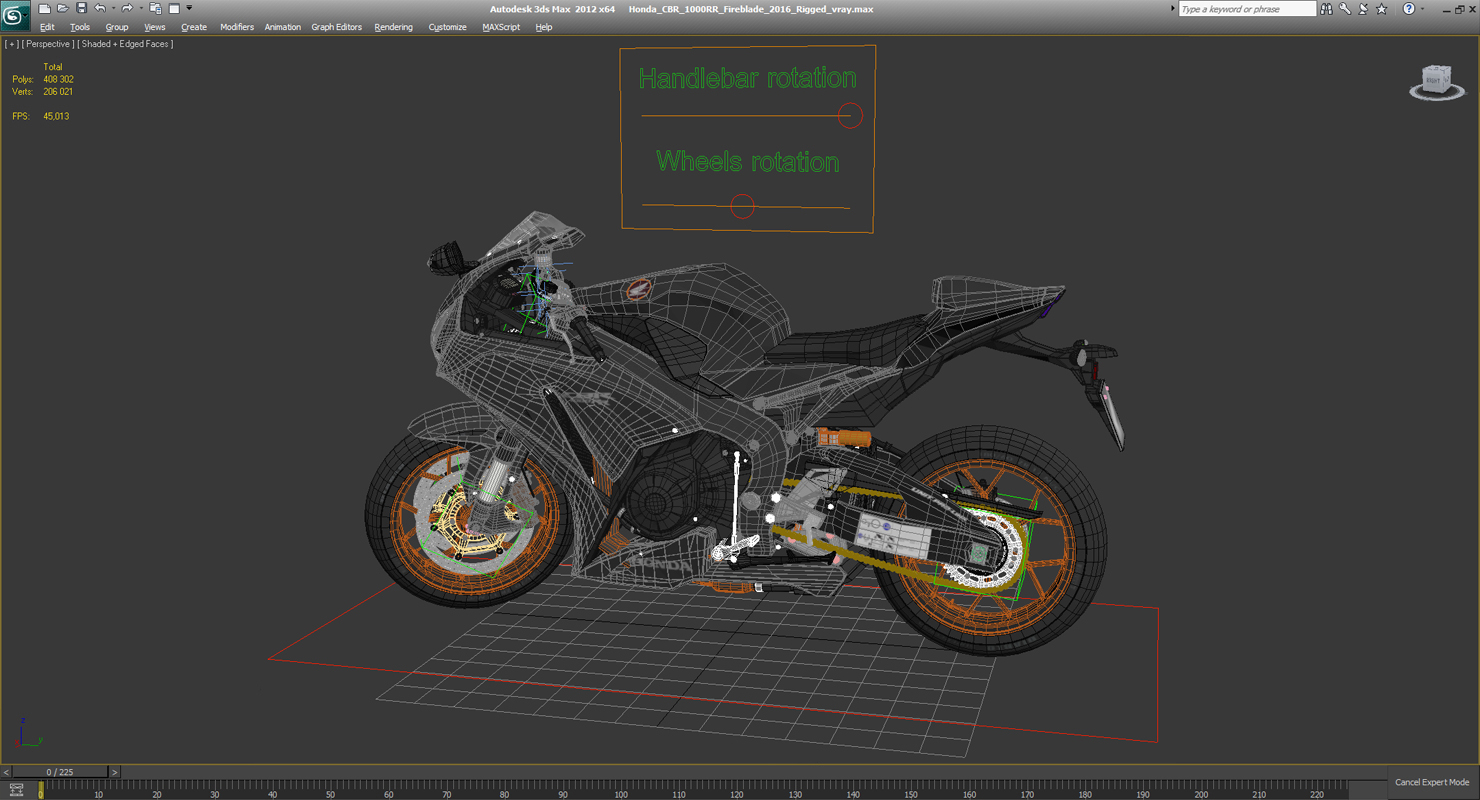Open the Create menu
This screenshot has width=1480, height=800.
coord(194,27)
